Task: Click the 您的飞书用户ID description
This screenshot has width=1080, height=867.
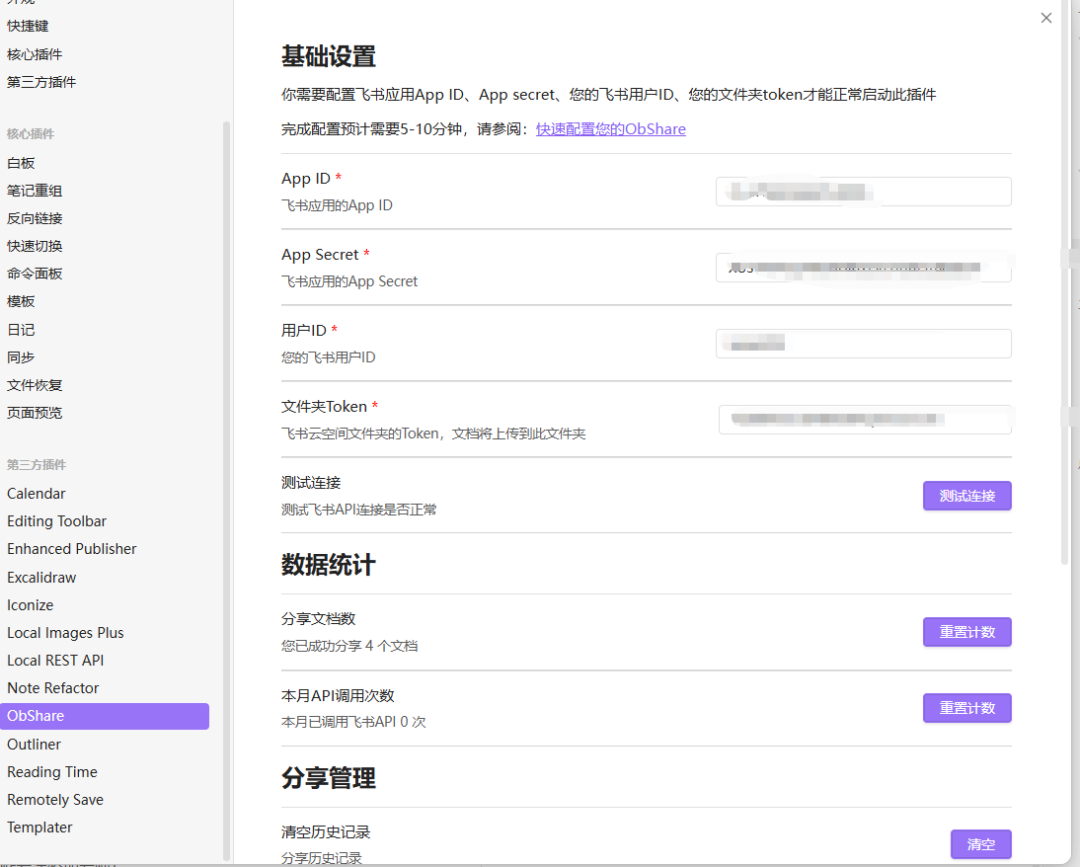Action: [x=328, y=357]
